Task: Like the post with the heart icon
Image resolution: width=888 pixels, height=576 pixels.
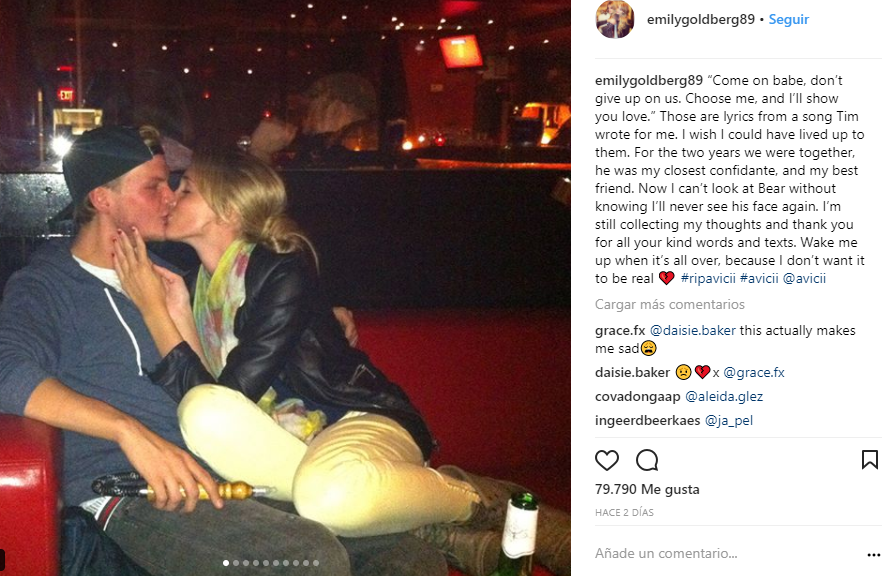Action: (607, 460)
